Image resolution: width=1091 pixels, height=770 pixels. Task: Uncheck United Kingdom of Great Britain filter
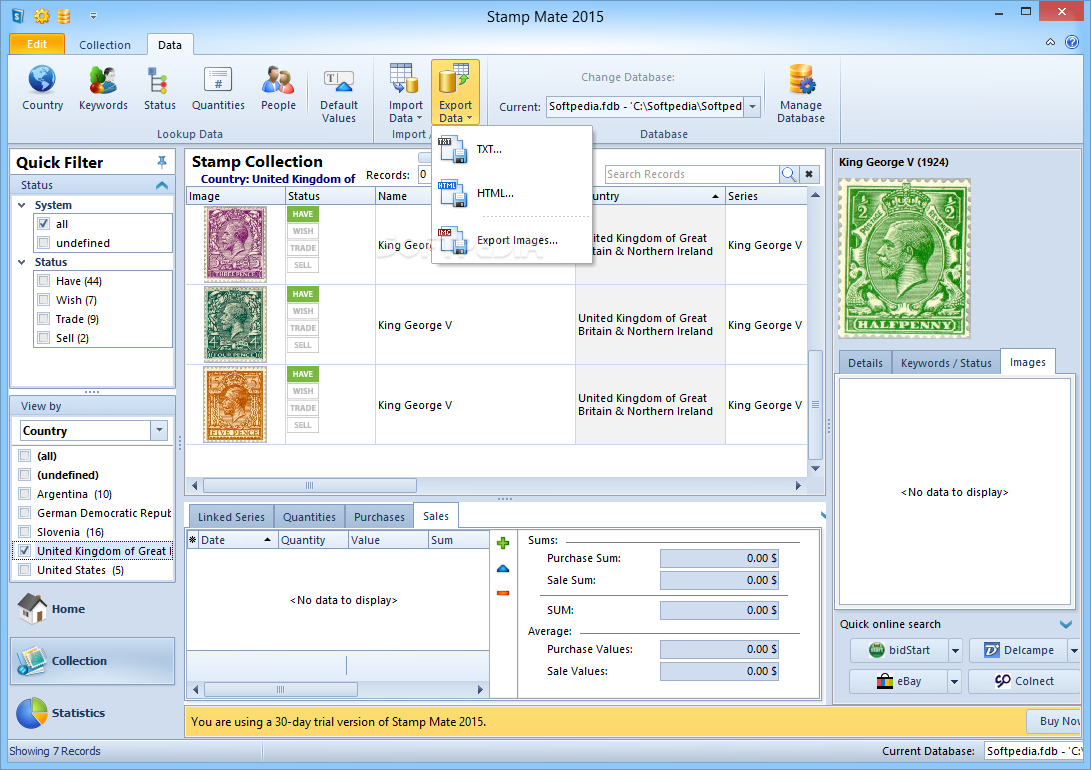pos(25,551)
